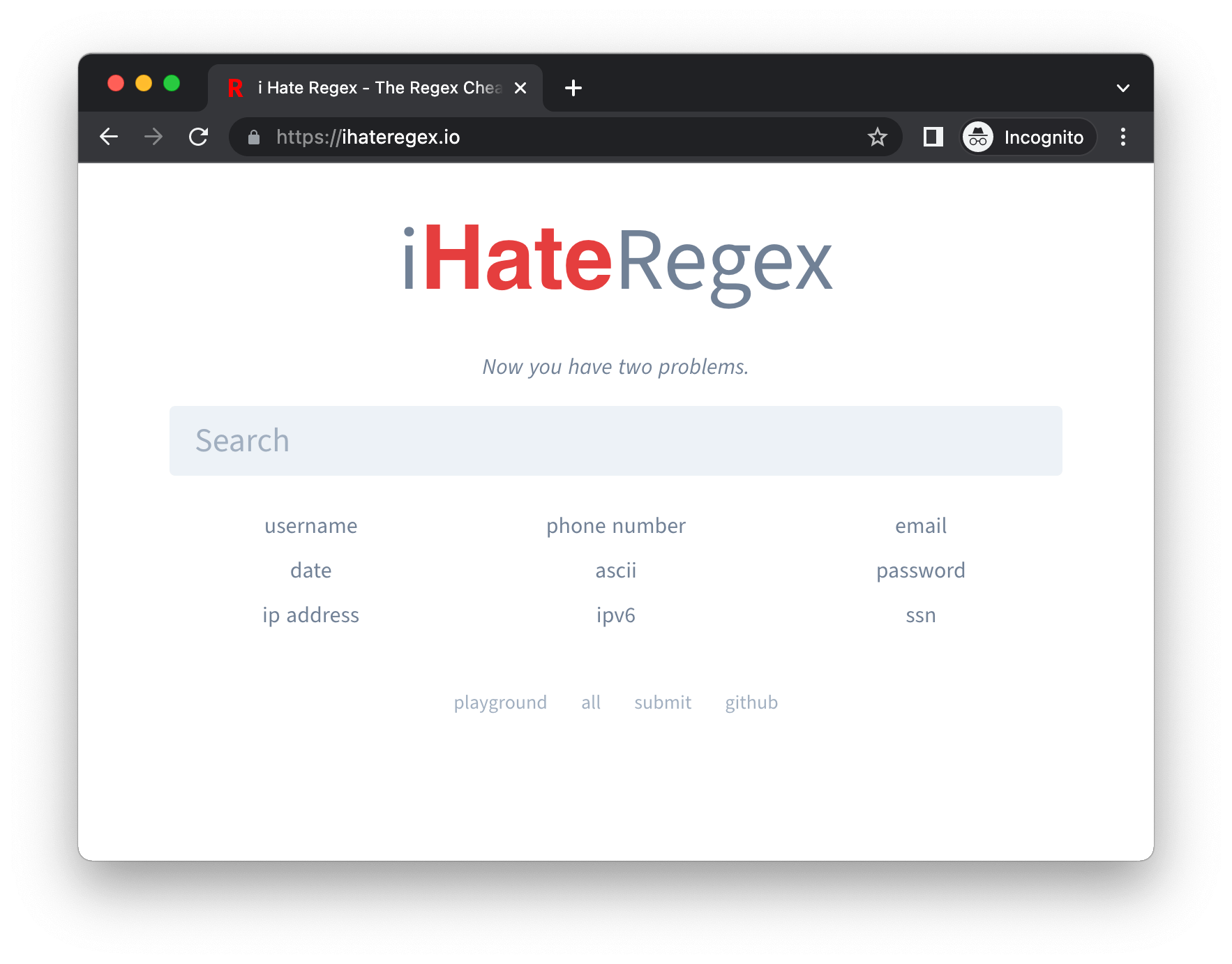The image size is (1232, 964).
Task: Visit the github link in footer
Action: tap(751, 702)
